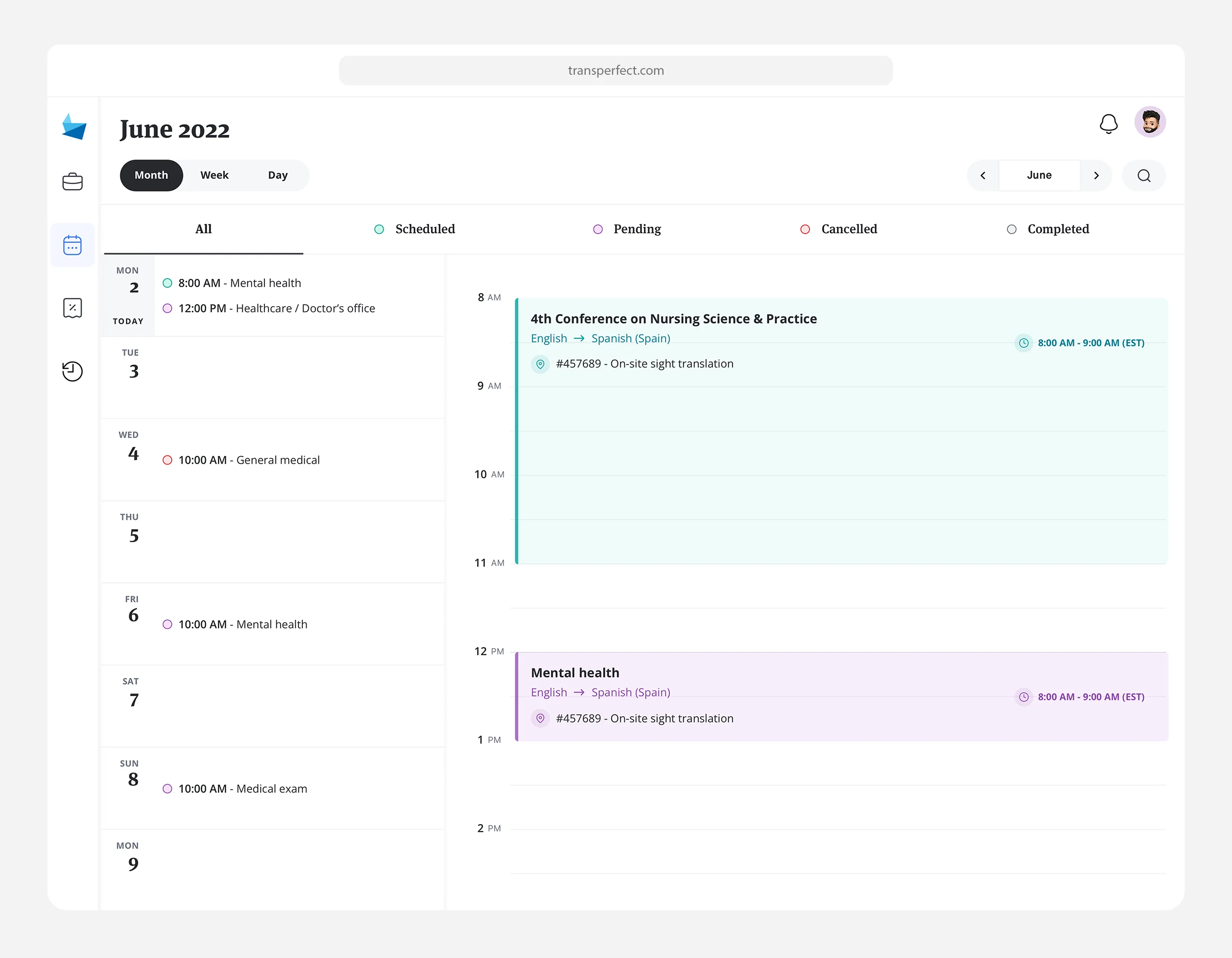Open the user avatar profile
This screenshot has width=1232, height=958.
pos(1150,122)
